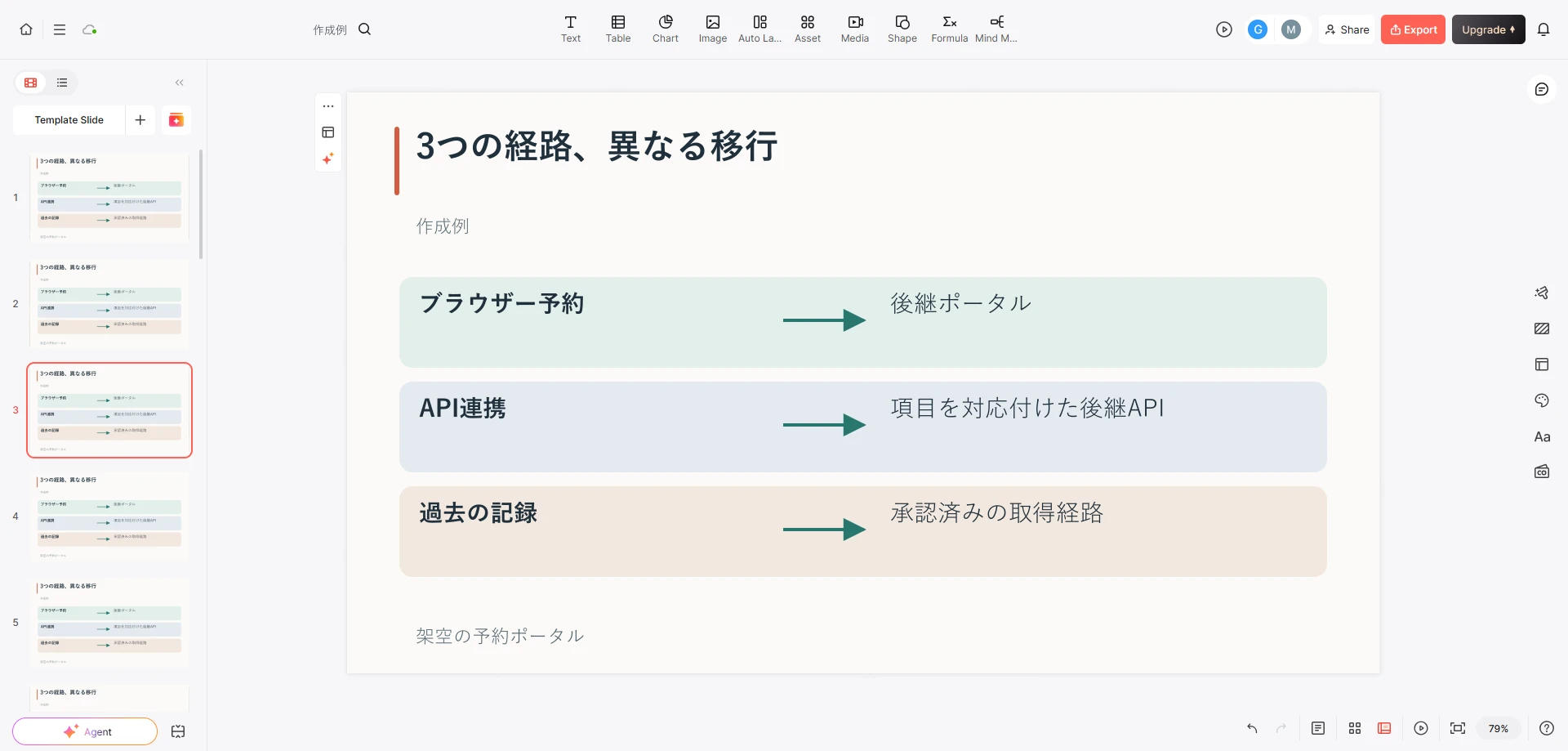This screenshot has height=751, width=1568.
Task: Open the right sidebar camera icon
Action: (1542, 472)
